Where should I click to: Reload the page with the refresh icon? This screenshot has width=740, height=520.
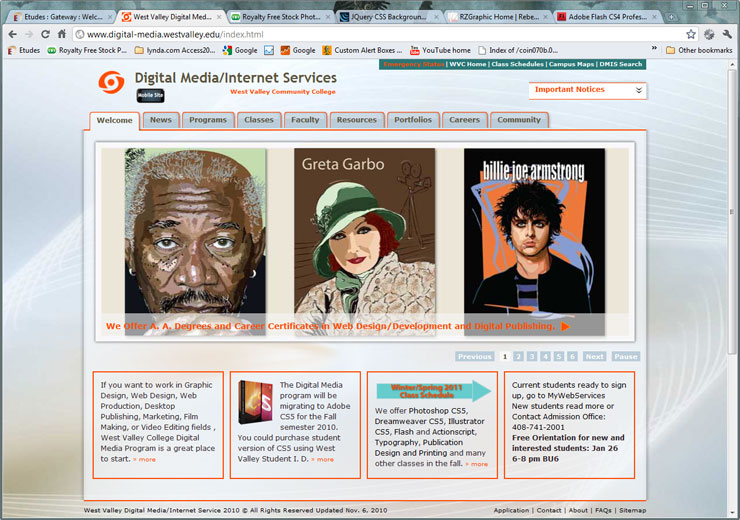coord(45,34)
